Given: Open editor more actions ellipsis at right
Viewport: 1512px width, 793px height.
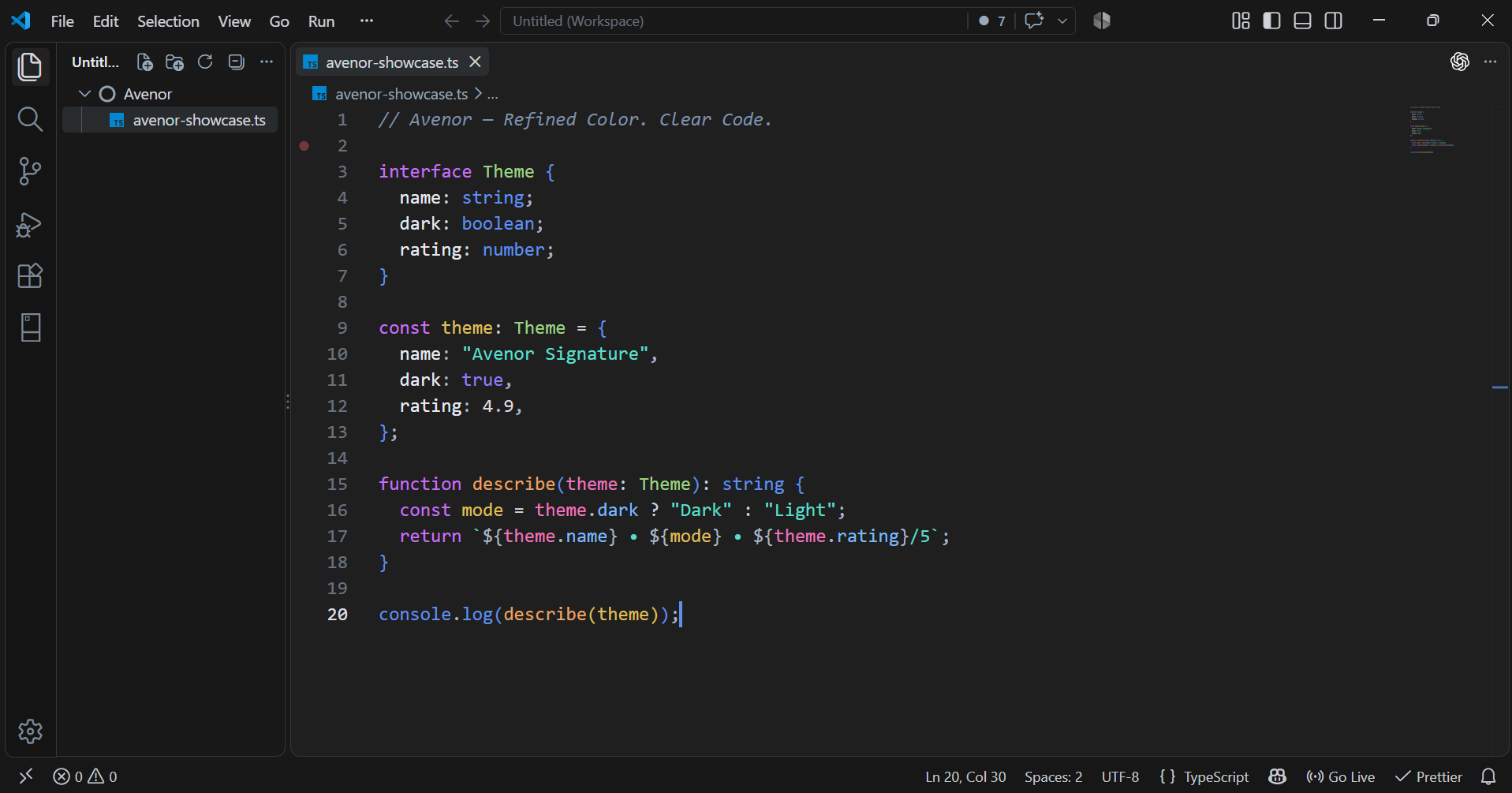Looking at the screenshot, I should point(1490,62).
